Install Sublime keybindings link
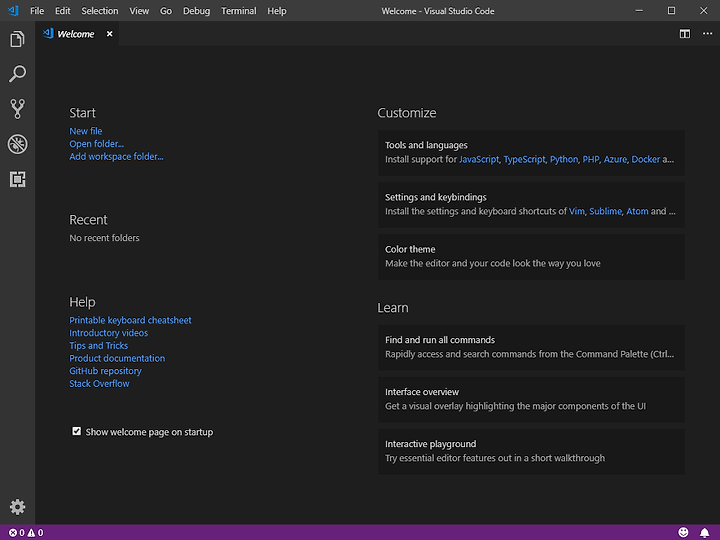Viewport: 720px width, 540px height. (x=605, y=211)
